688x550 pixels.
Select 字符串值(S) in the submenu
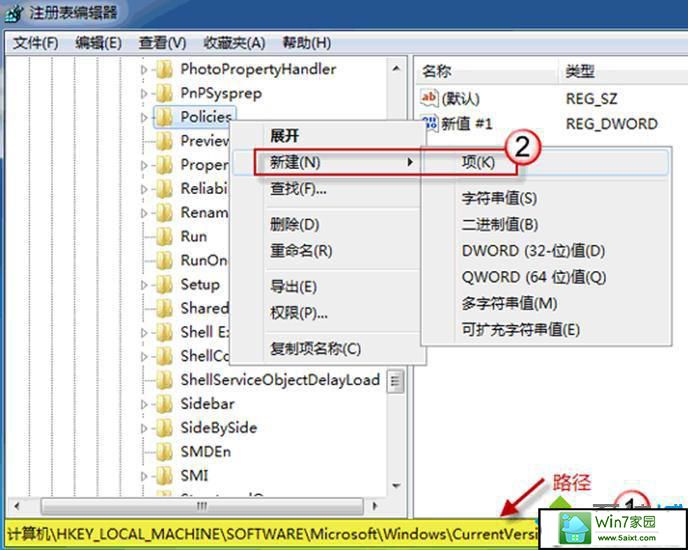[546, 198]
